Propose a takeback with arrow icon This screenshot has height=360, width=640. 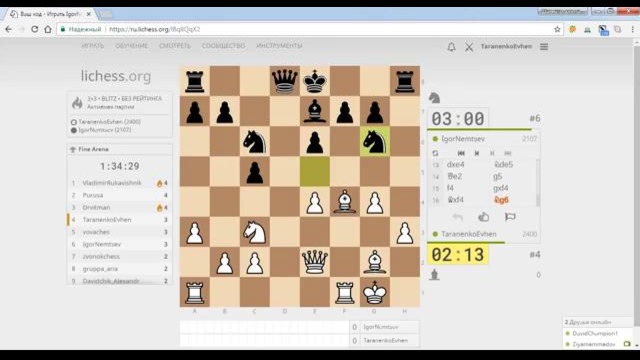(458, 217)
